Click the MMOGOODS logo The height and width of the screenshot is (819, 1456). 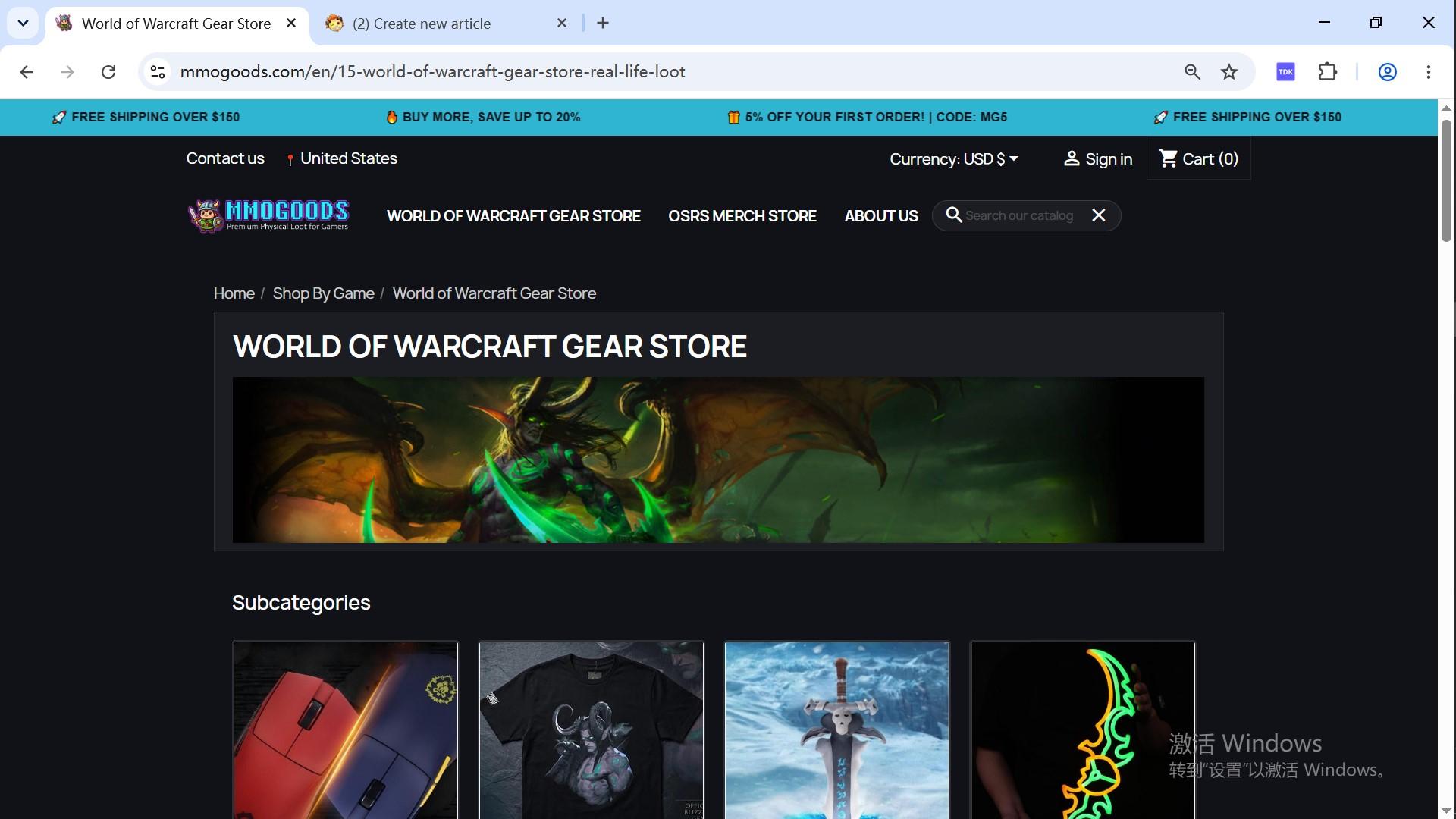(268, 215)
